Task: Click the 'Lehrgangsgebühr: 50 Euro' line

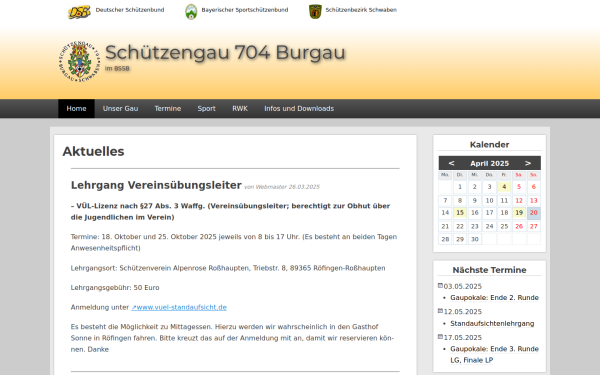Action: tap(115, 288)
